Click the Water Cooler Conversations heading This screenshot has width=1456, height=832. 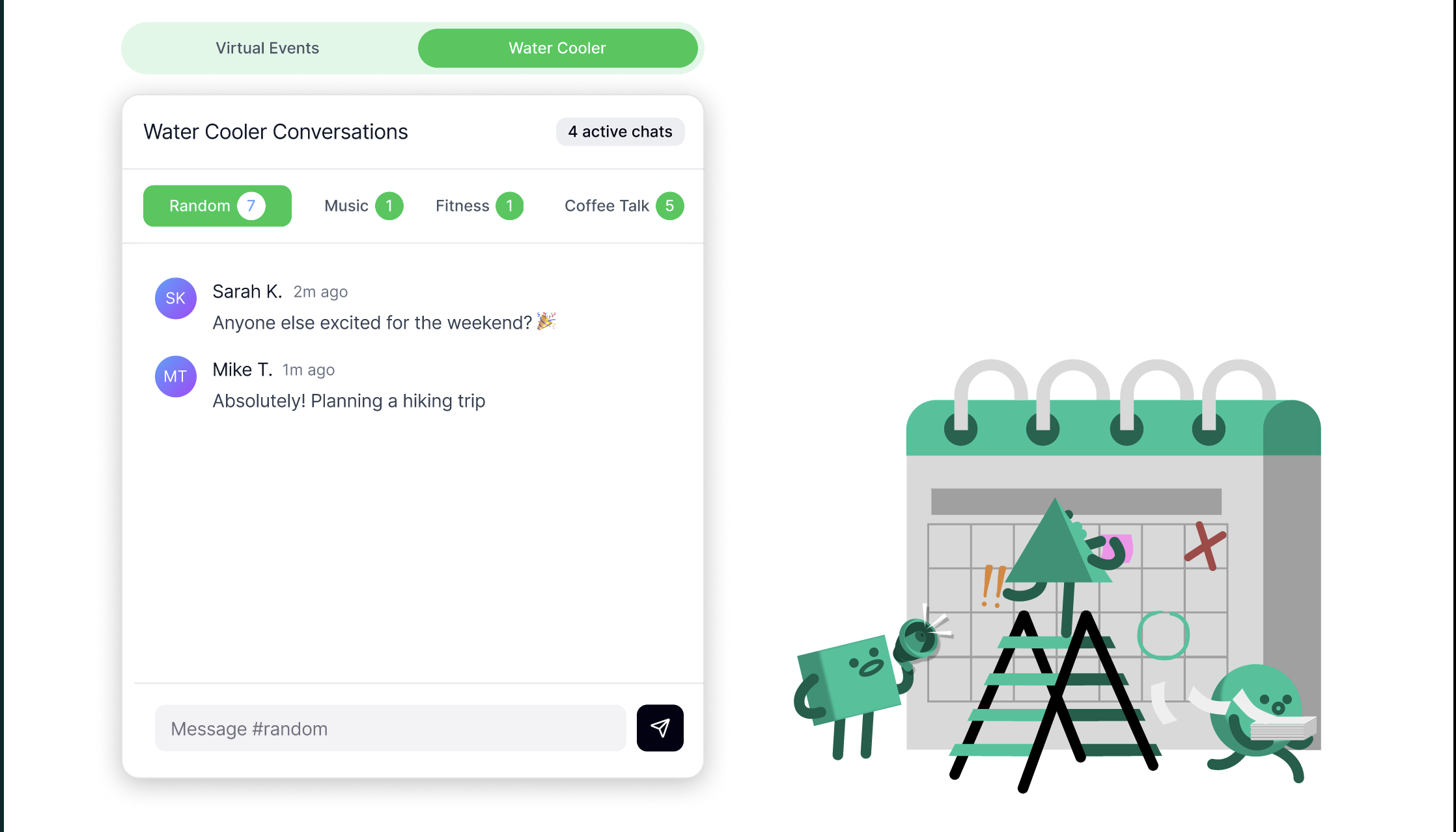[x=275, y=132]
